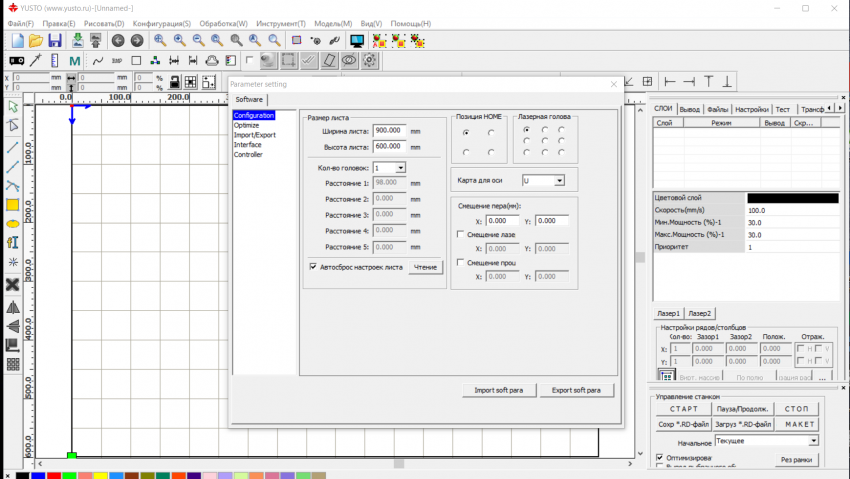Screen dimensions: 850x479
Task: Select the yellow ellipse drawing tool
Action: point(13,224)
